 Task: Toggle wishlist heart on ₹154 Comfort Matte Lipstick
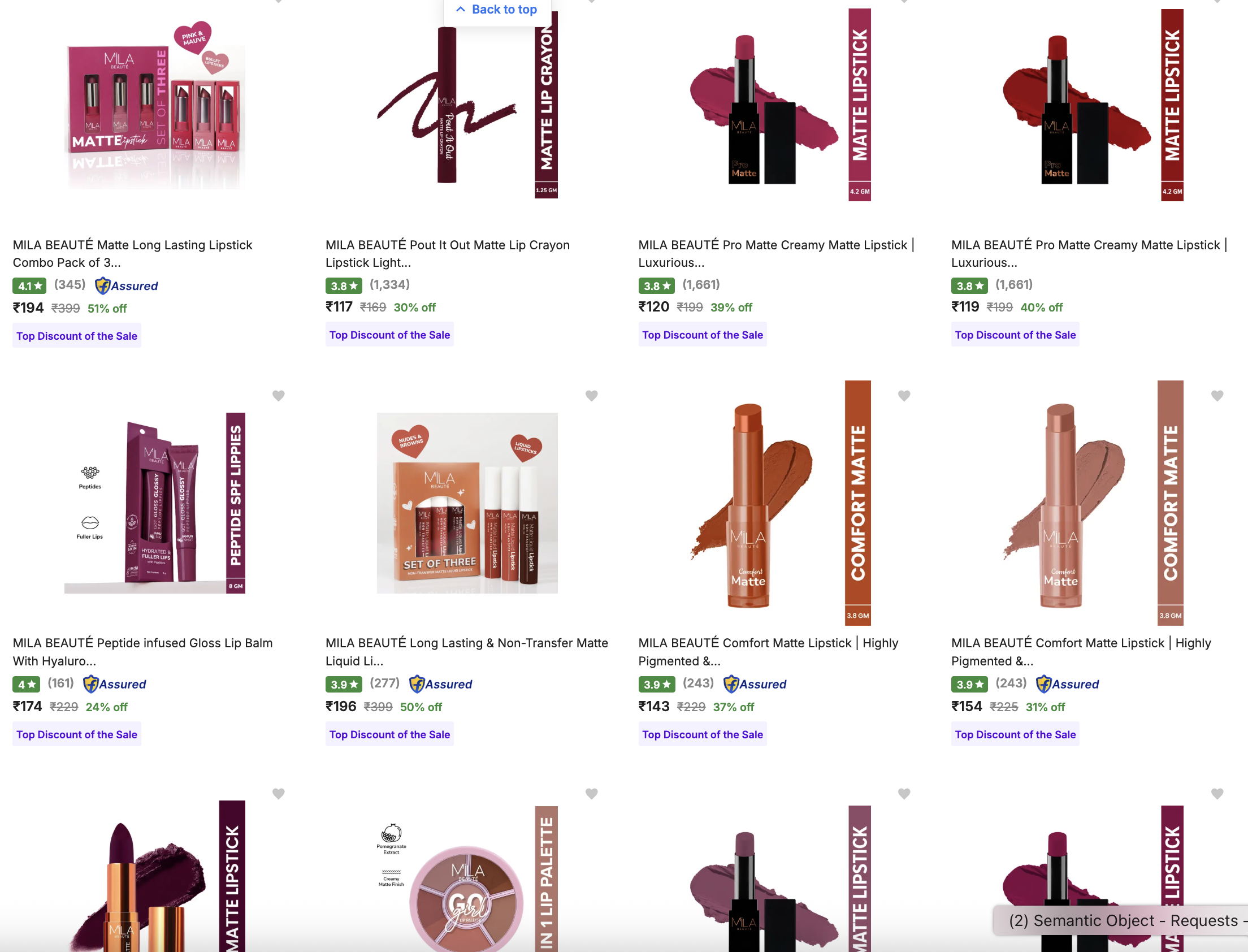pos(1217,396)
